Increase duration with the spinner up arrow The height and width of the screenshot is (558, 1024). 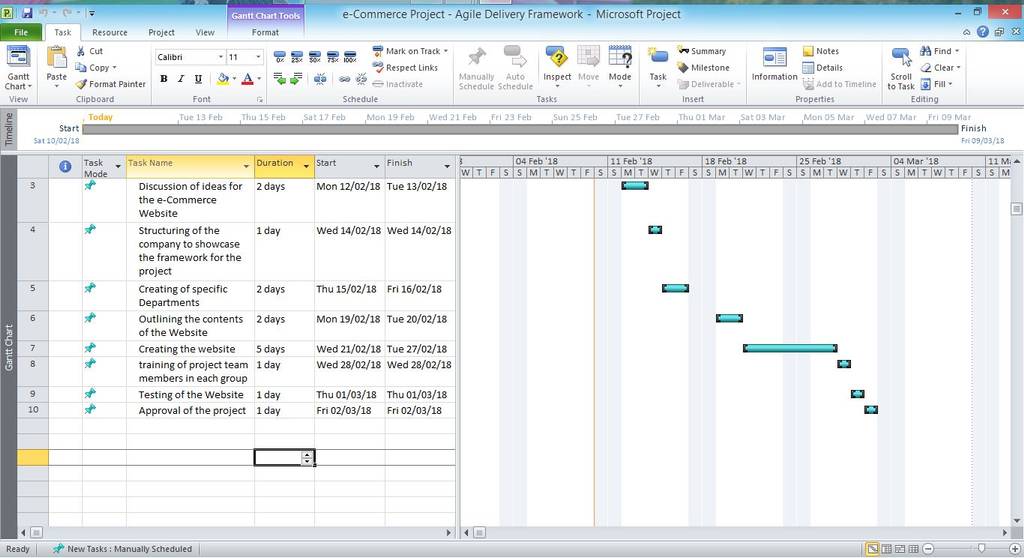(x=307, y=454)
